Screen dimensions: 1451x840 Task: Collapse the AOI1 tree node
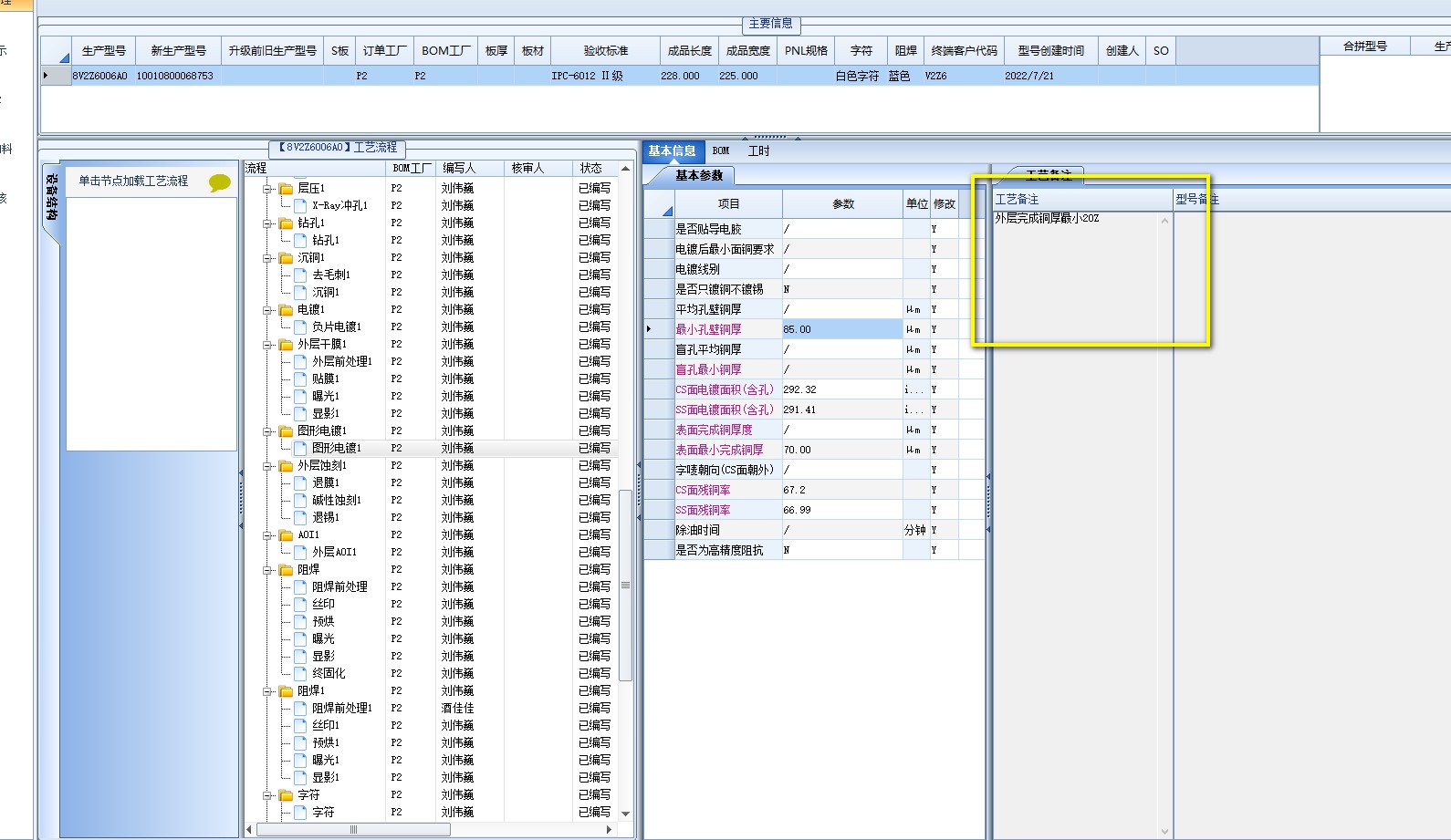[x=268, y=535]
